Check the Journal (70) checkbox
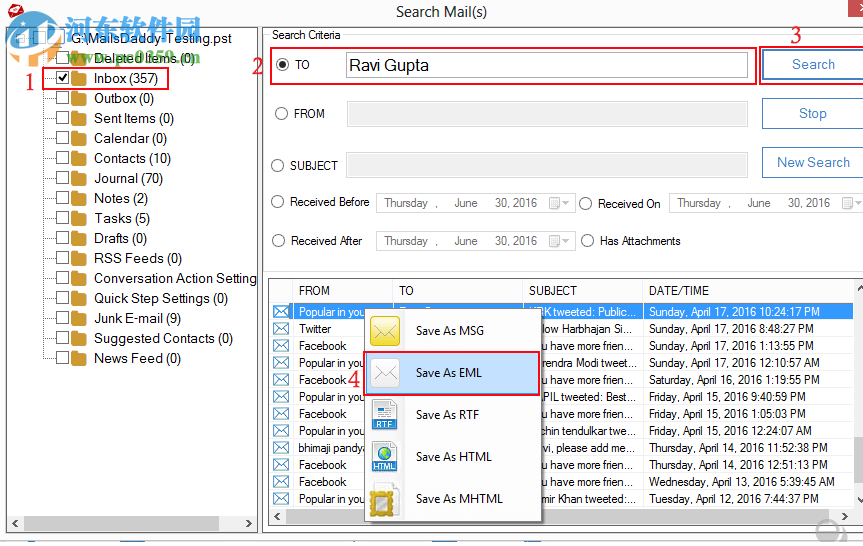863x546 pixels. click(63, 178)
